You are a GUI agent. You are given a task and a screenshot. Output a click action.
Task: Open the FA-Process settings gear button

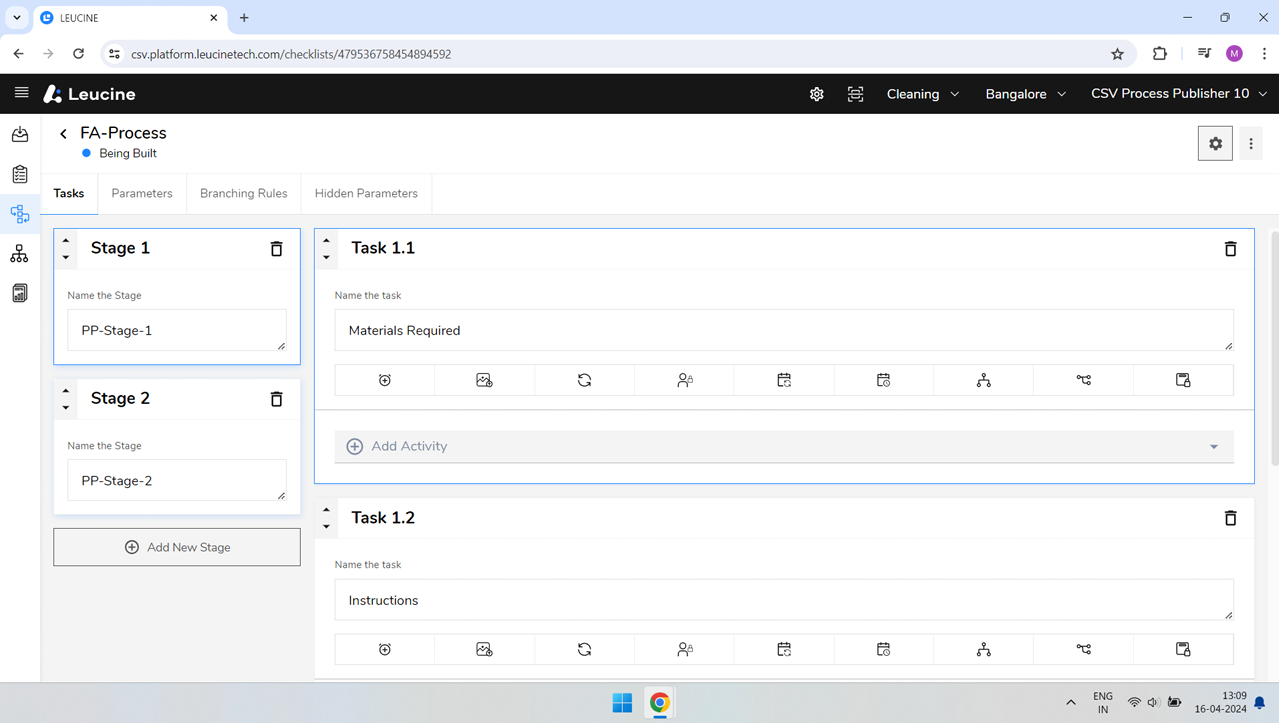(x=1215, y=144)
